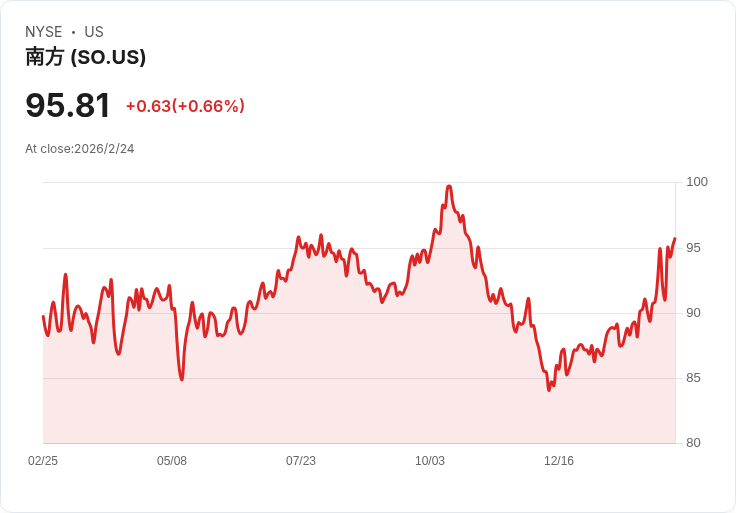The height and width of the screenshot is (513, 736).
Task: Click the 80 price axis label
Action: tap(694, 443)
